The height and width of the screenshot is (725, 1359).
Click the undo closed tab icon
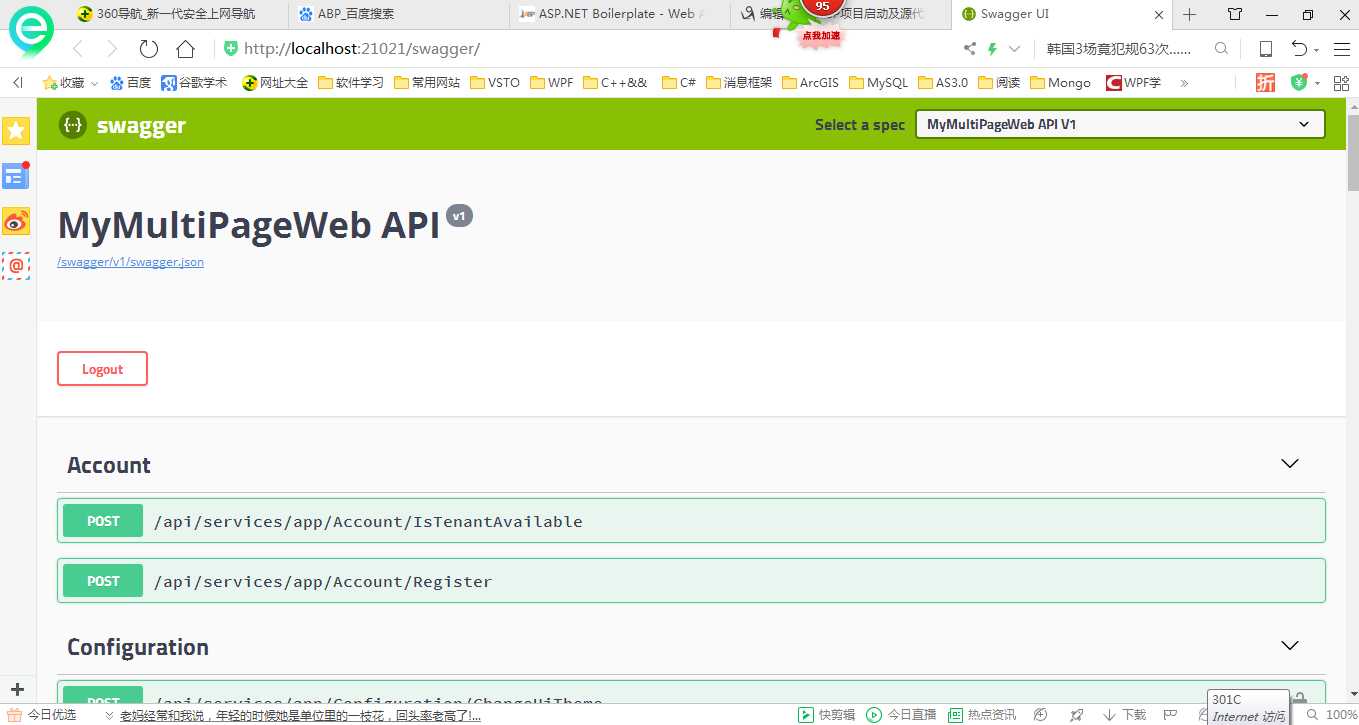(x=1299, y=48)
